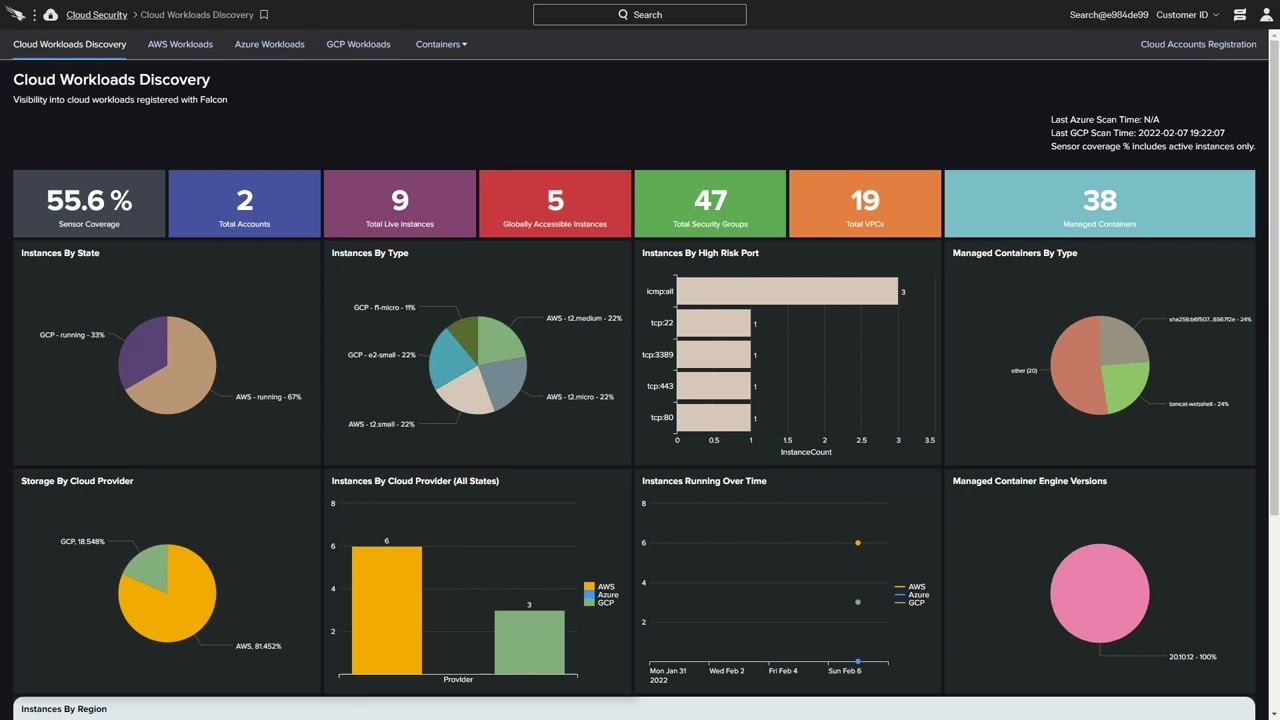Click the GCP data point at value 3
This screenshot has width=1280, height=720.
click(858, 602)
